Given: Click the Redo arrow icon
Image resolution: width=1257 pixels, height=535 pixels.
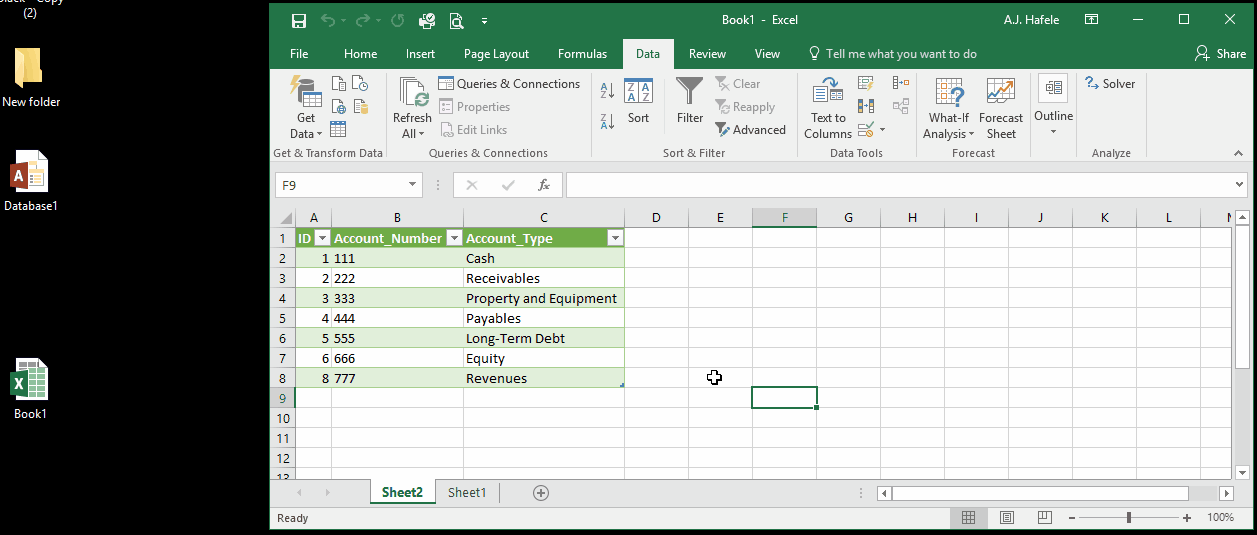Looking at the screenshot, I should [362, 20].
